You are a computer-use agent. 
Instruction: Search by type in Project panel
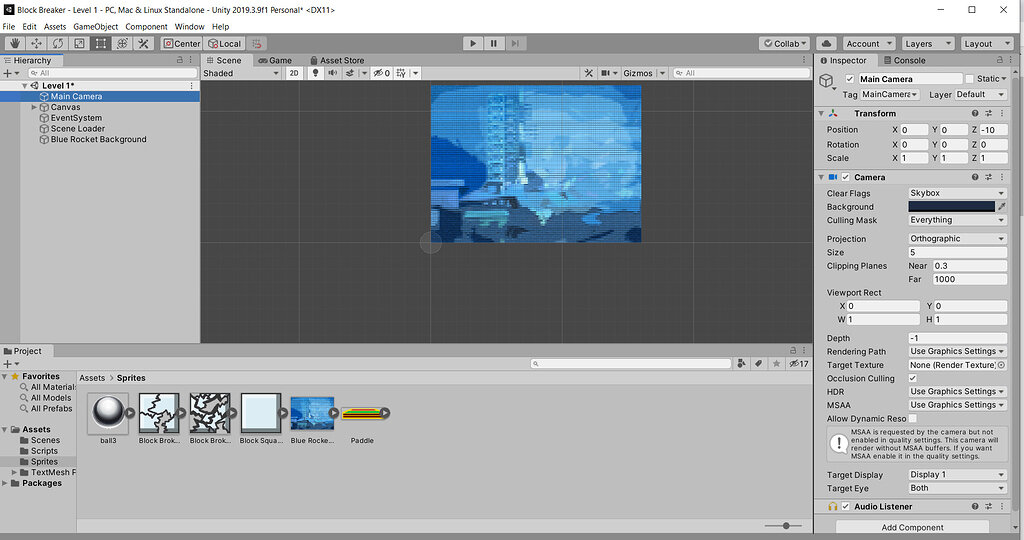tap(741, 364)
